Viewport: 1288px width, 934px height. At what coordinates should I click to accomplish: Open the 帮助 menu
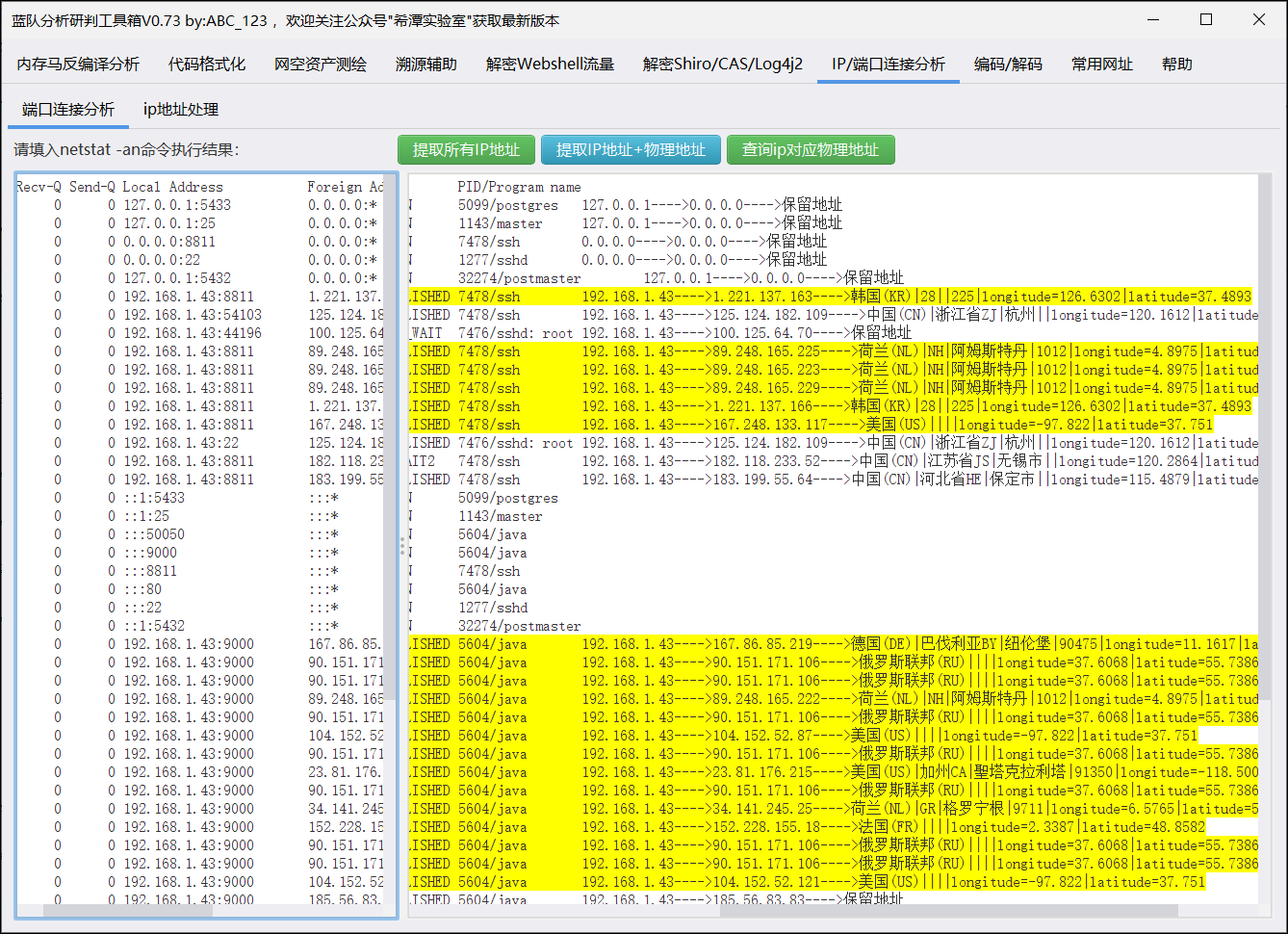1176,63
